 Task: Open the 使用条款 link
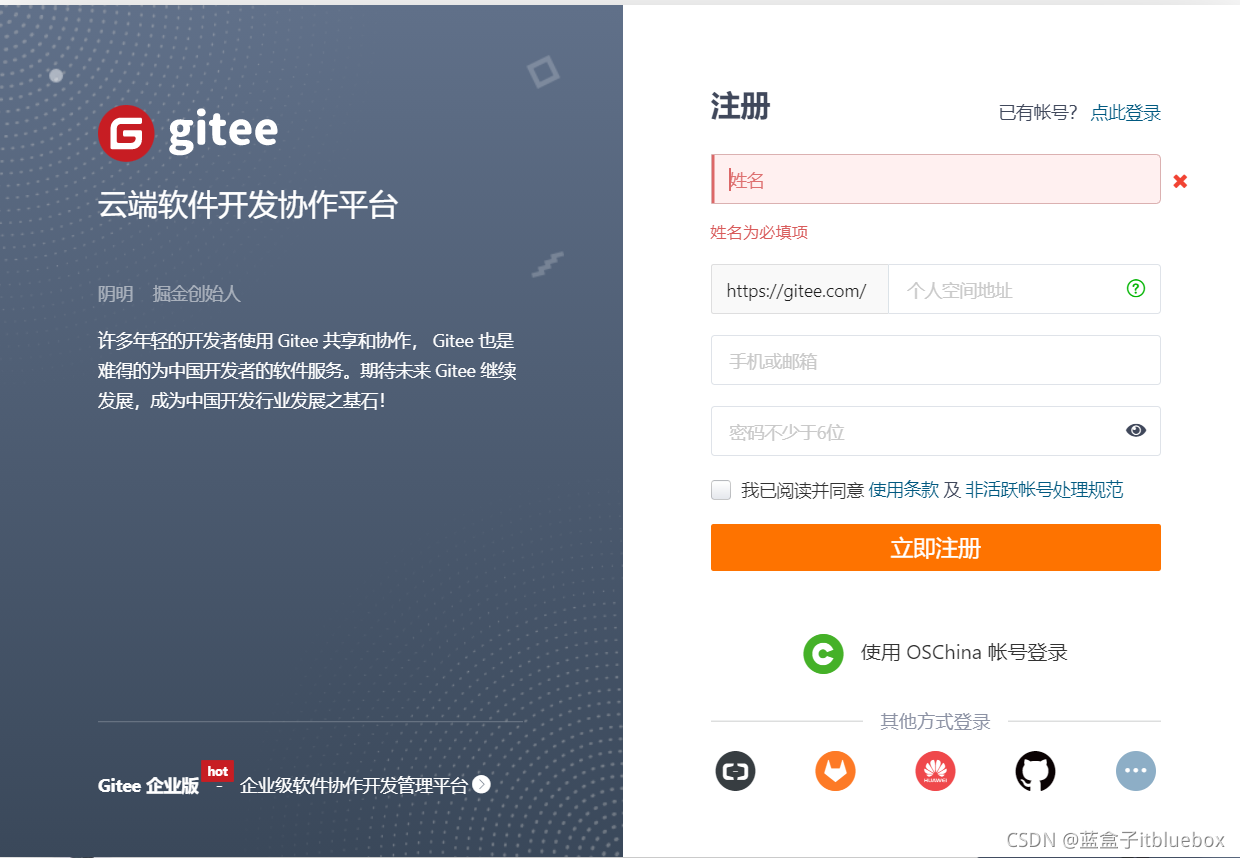point(904,490)
